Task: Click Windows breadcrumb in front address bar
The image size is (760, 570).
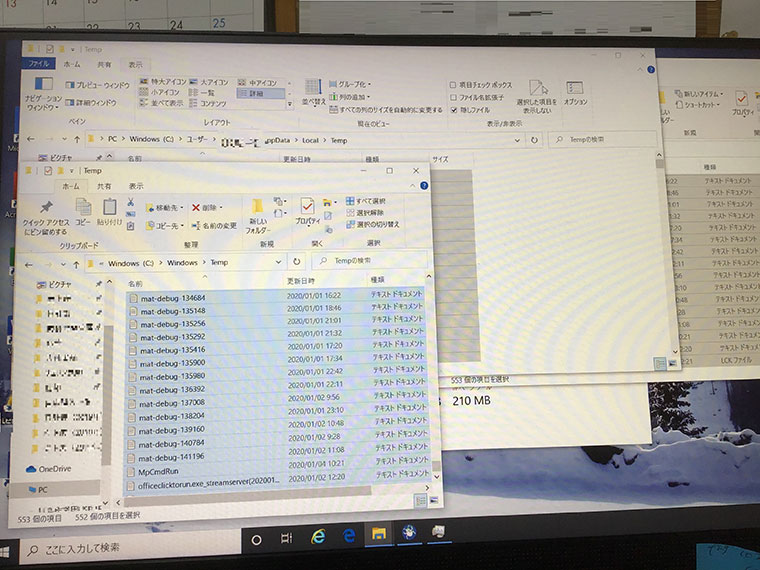Action: click(182, 263)
